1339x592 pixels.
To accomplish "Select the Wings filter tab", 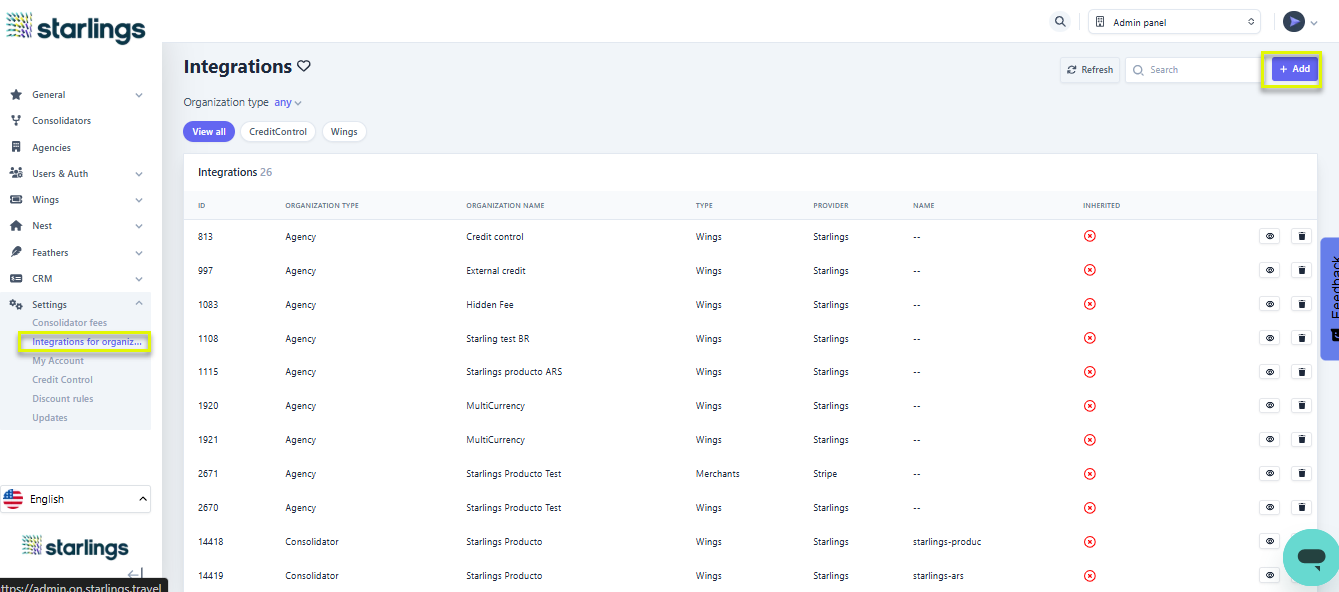I will [x=343, y=131].
